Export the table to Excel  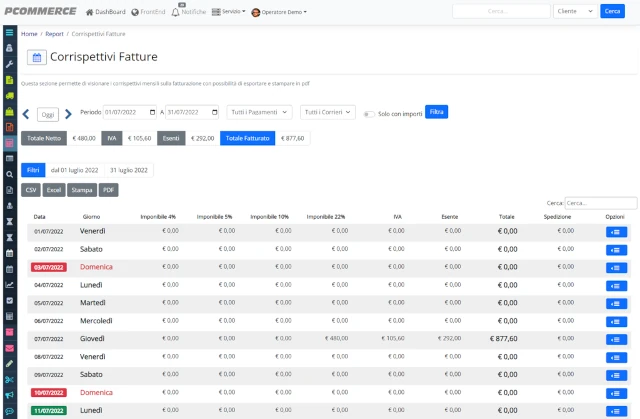(x=54, y=190)
